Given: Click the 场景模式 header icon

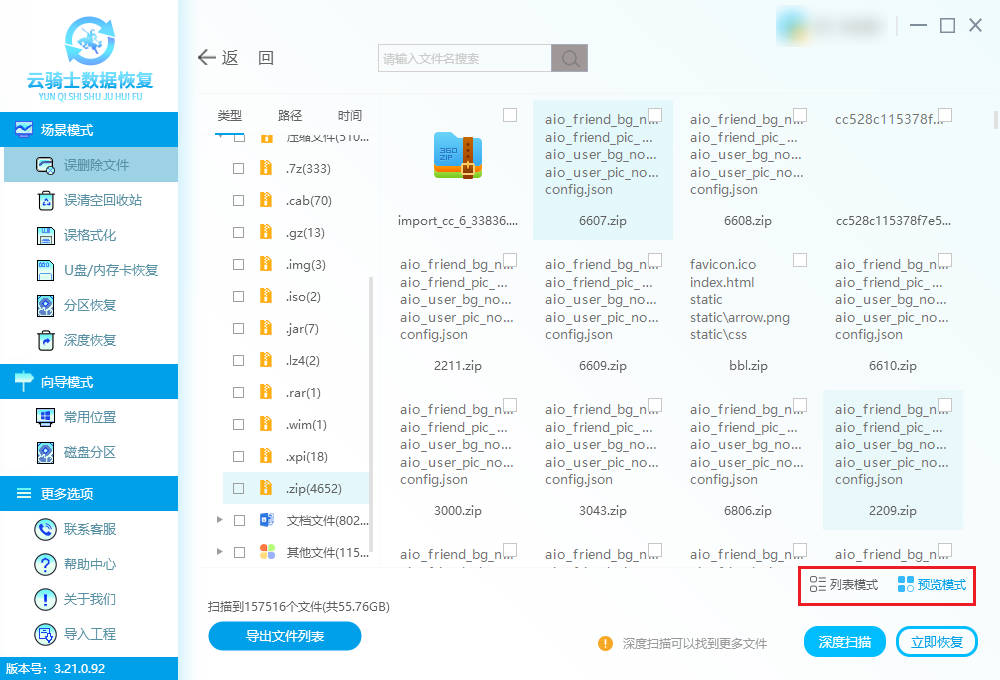Looking at the screenshot, I should (x=24, y=129).
